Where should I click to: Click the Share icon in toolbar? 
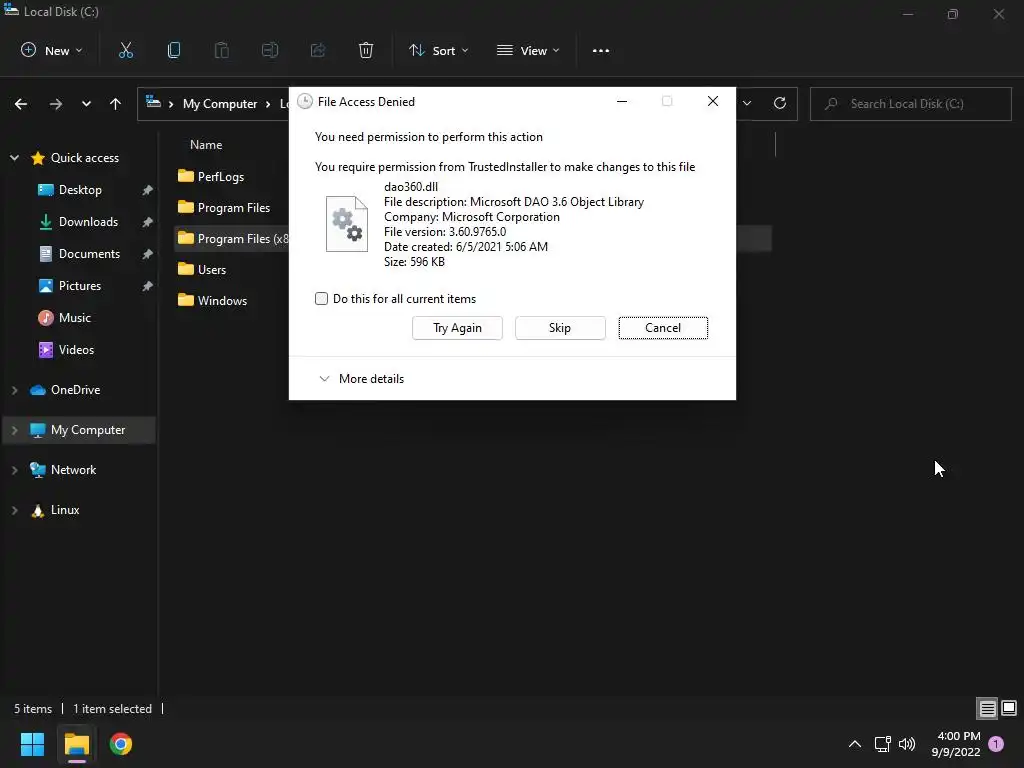click(x=318, y=50)
